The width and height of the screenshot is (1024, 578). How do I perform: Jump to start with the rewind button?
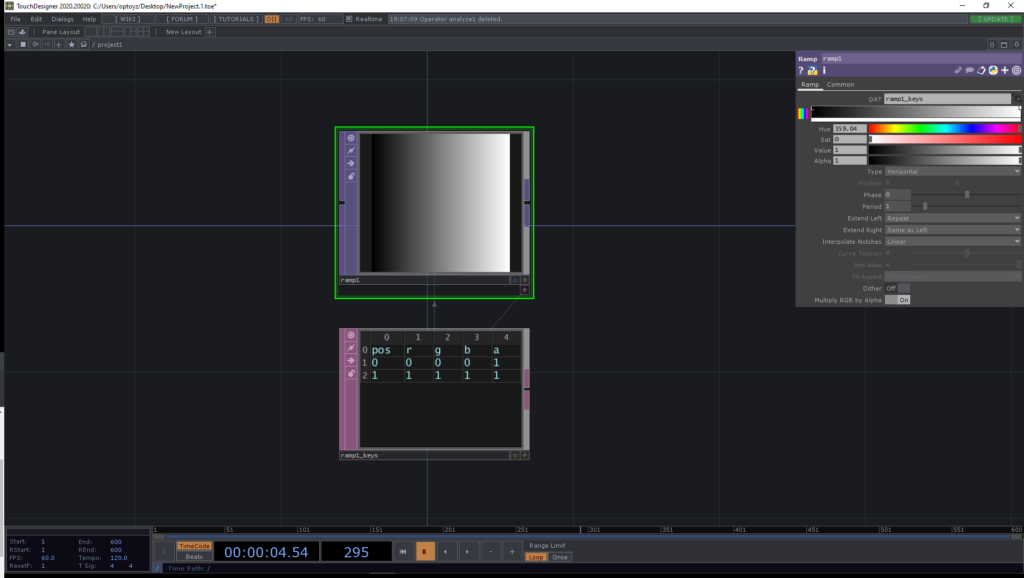click(x=402, y=551)
